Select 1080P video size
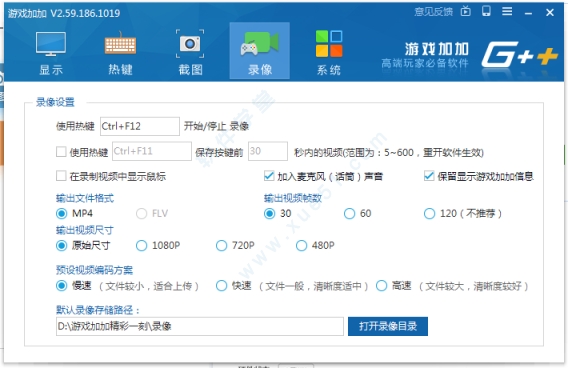 141,246
